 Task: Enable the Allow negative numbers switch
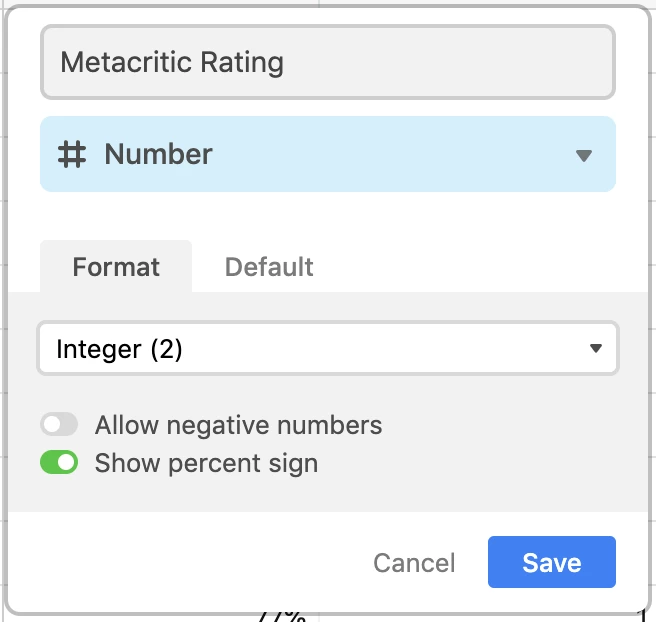click(59, 425)
